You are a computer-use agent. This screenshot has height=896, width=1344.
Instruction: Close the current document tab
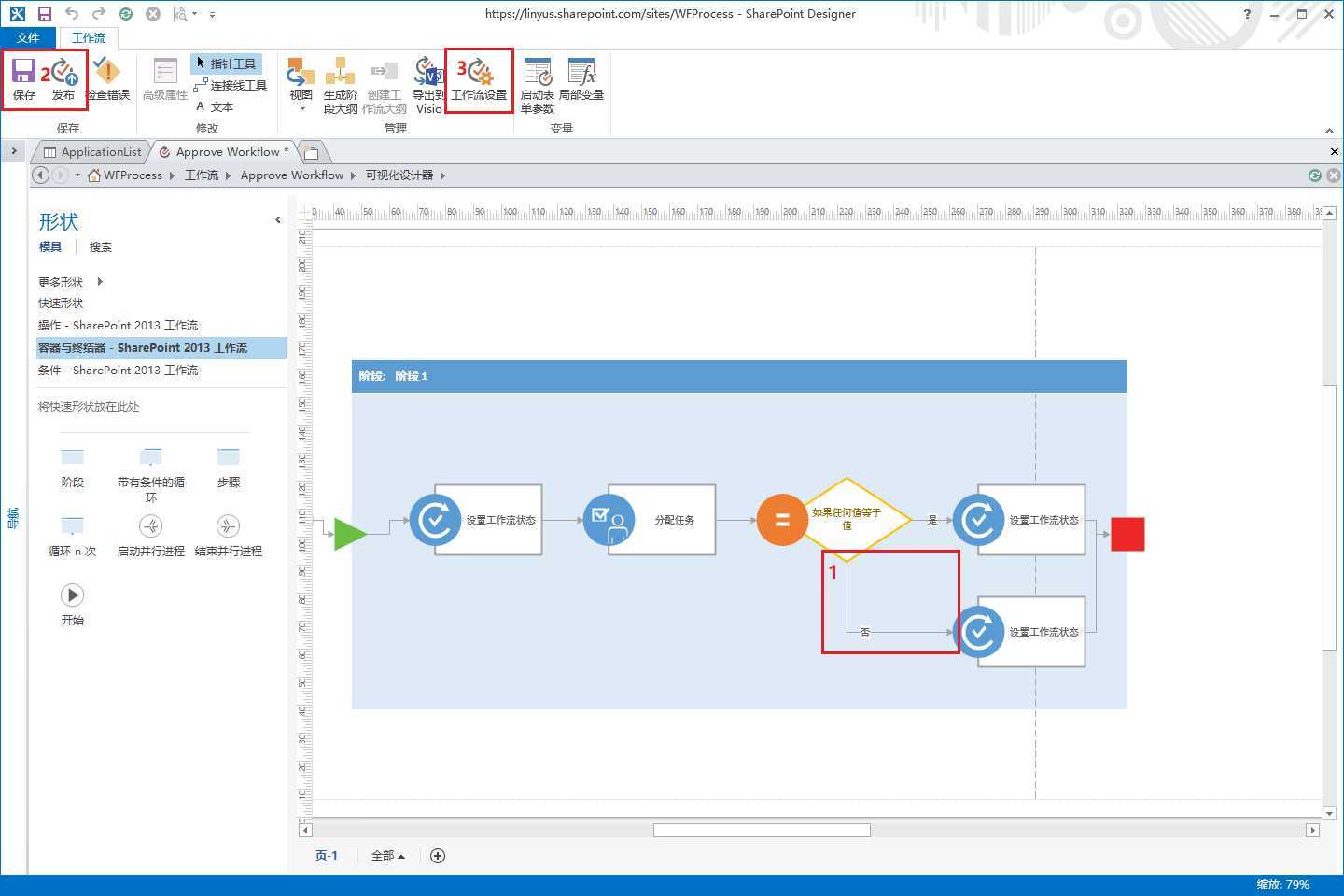(1334, 151)
